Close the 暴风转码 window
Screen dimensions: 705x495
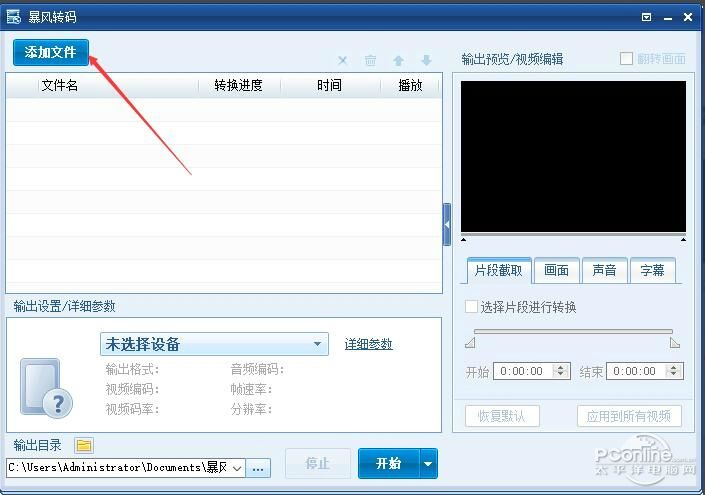click(x=688, y=17)
